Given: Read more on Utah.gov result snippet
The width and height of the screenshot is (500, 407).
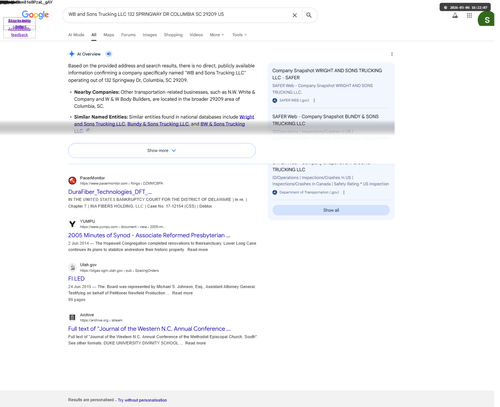Looking at the screenshot, I should 182,293.
